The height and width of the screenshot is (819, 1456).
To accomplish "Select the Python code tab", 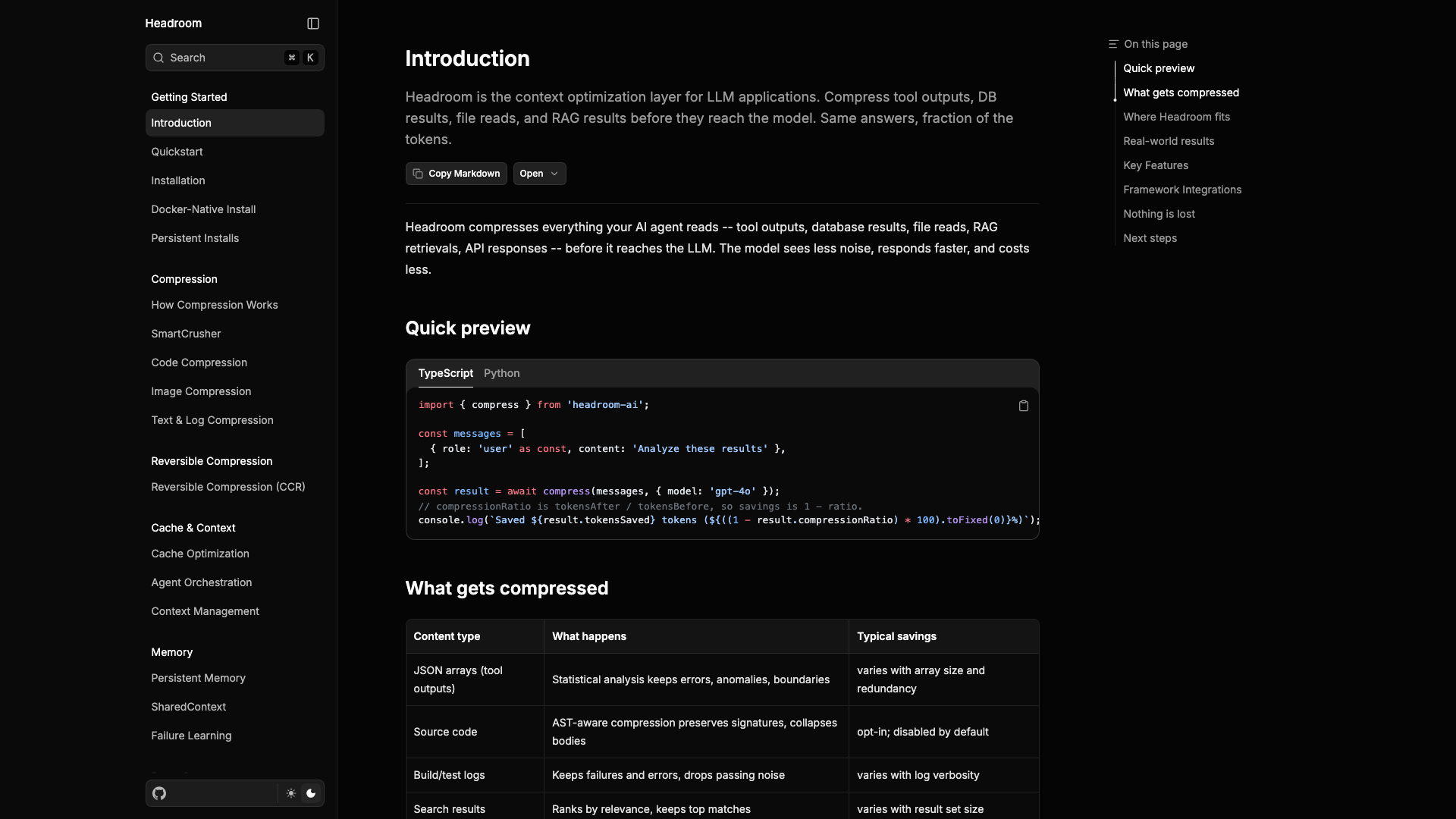I will click(x=502, y=373).
